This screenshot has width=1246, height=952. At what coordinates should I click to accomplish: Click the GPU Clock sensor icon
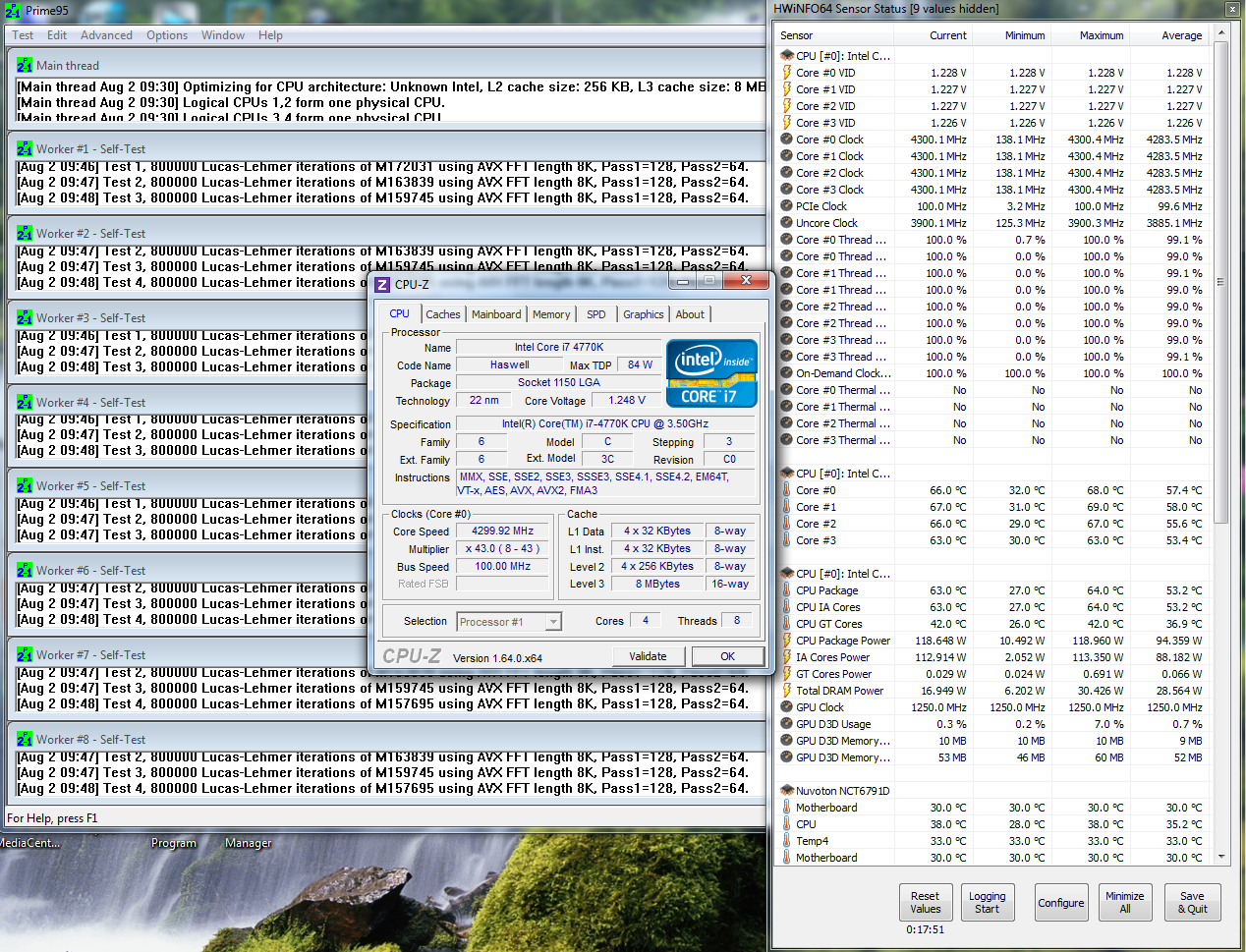point(787,707)
